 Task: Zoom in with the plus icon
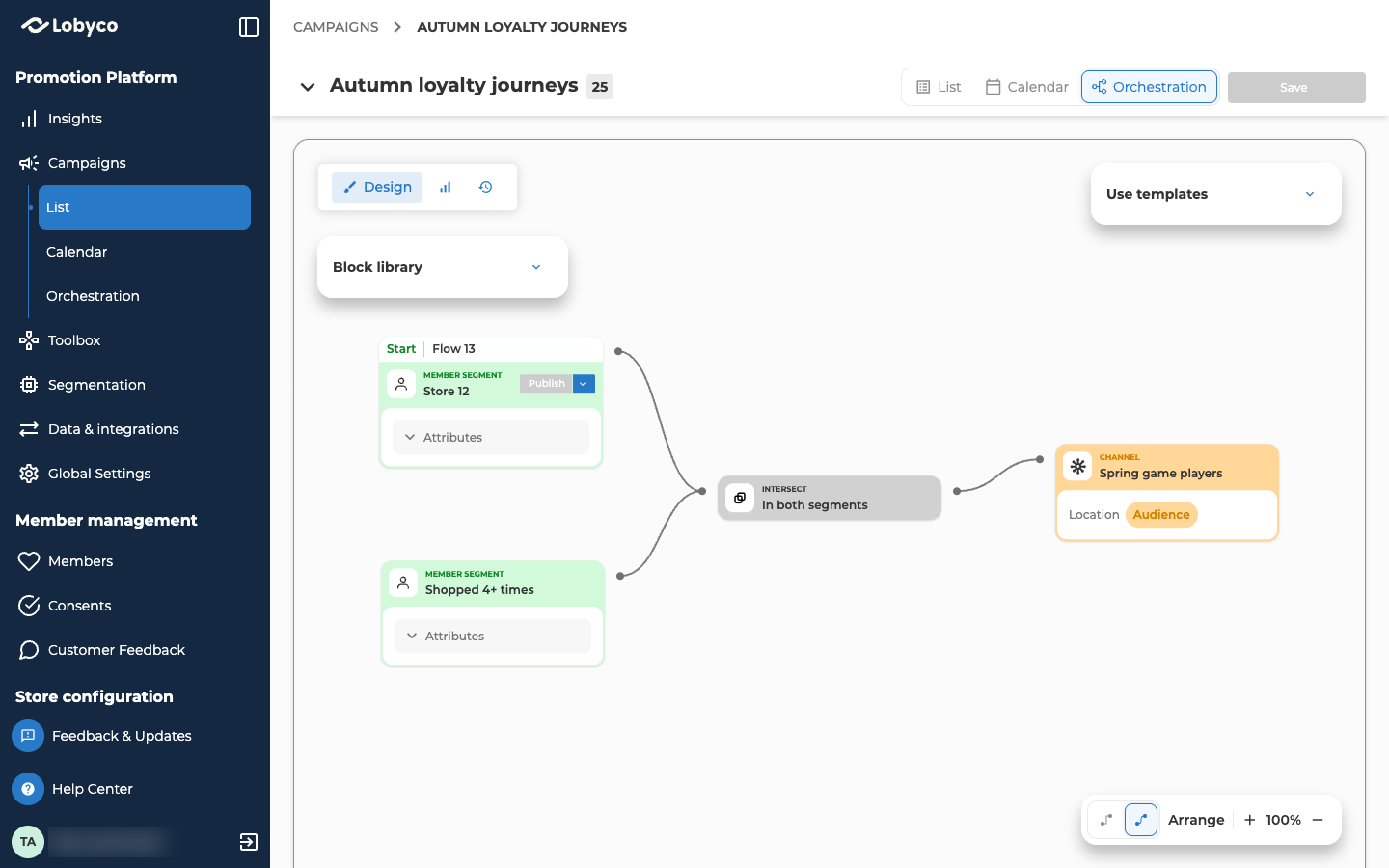click(1249, 820)
